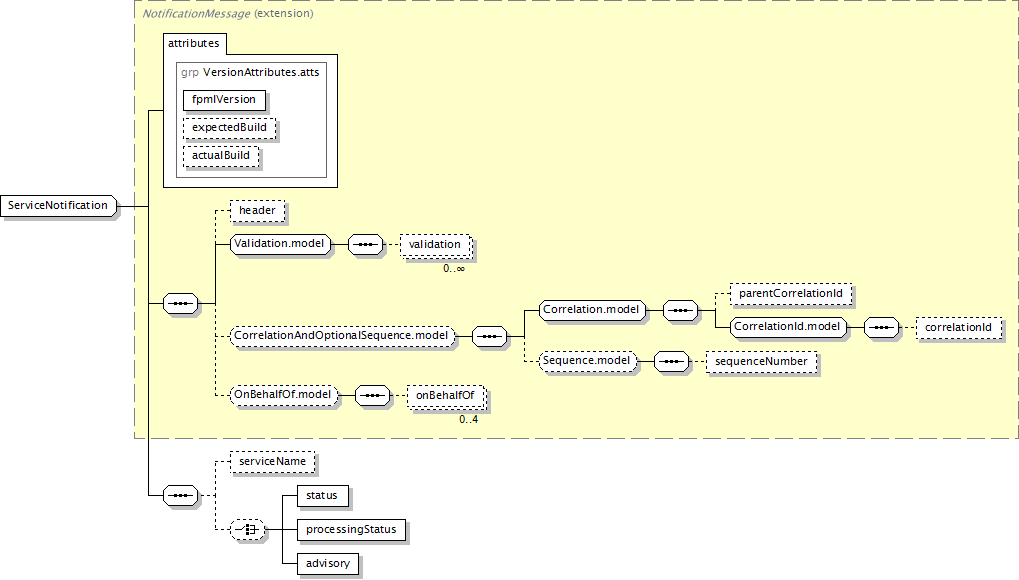Click sequence icon after Correlation.model
This screenshot has width=1019, height=580.
[680, 311]
